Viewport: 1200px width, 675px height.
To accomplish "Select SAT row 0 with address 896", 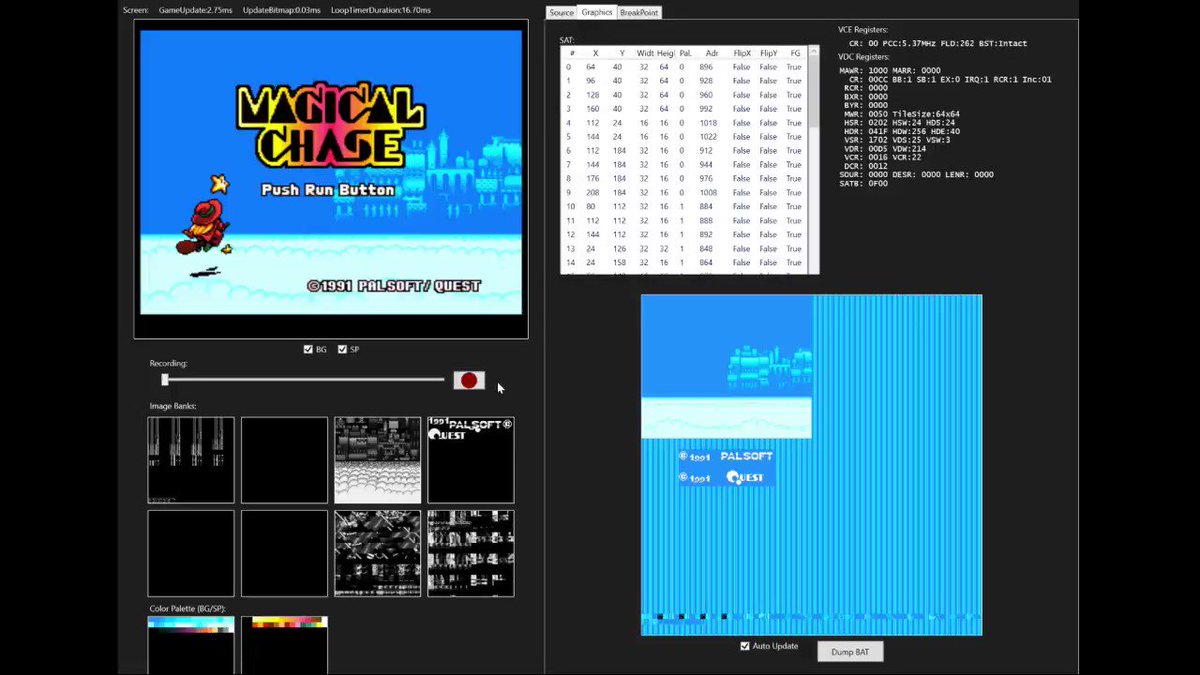I will 685,67.
